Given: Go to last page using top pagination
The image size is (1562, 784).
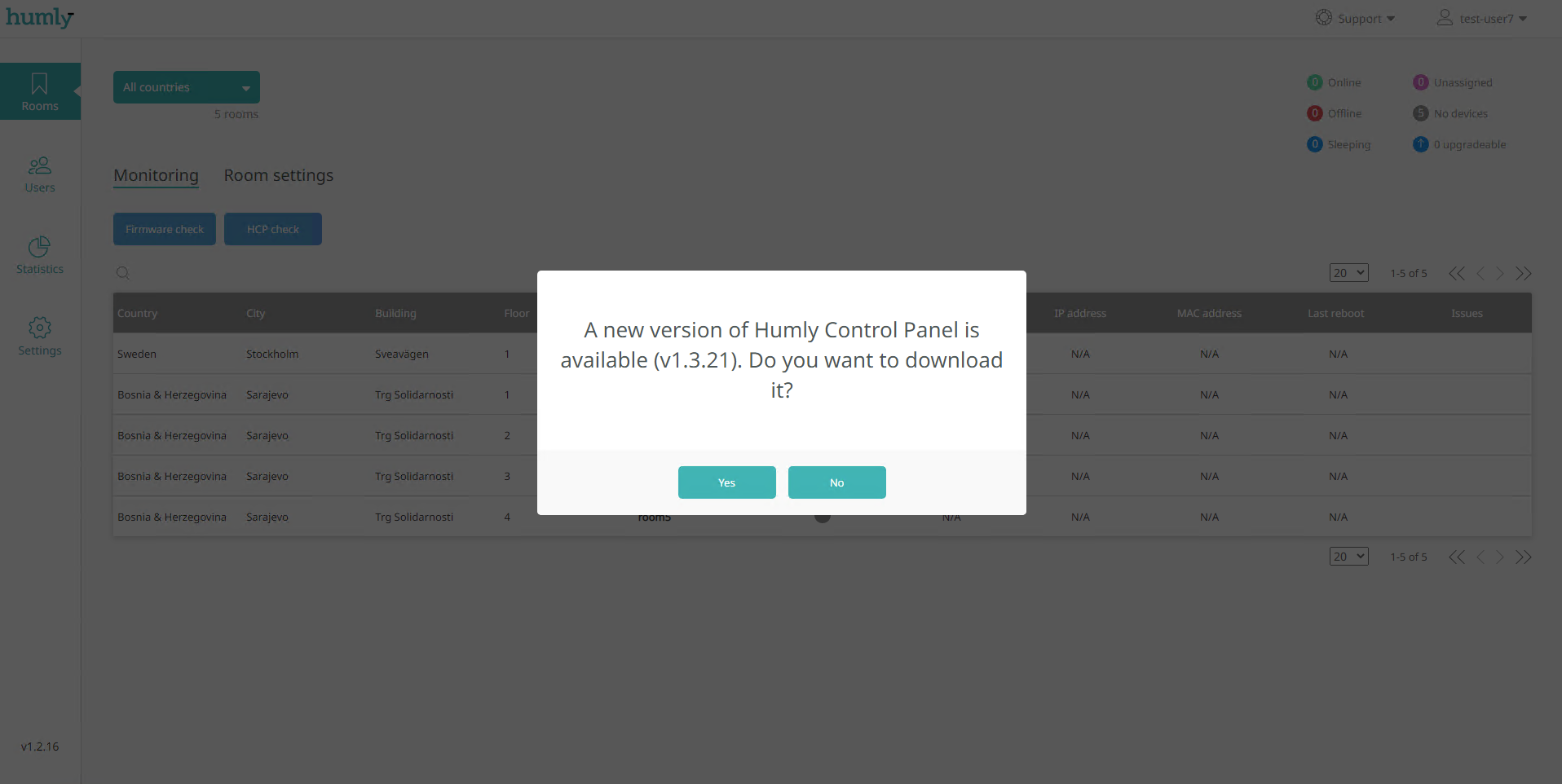Looking at the screenshot, I should 1524,273.
